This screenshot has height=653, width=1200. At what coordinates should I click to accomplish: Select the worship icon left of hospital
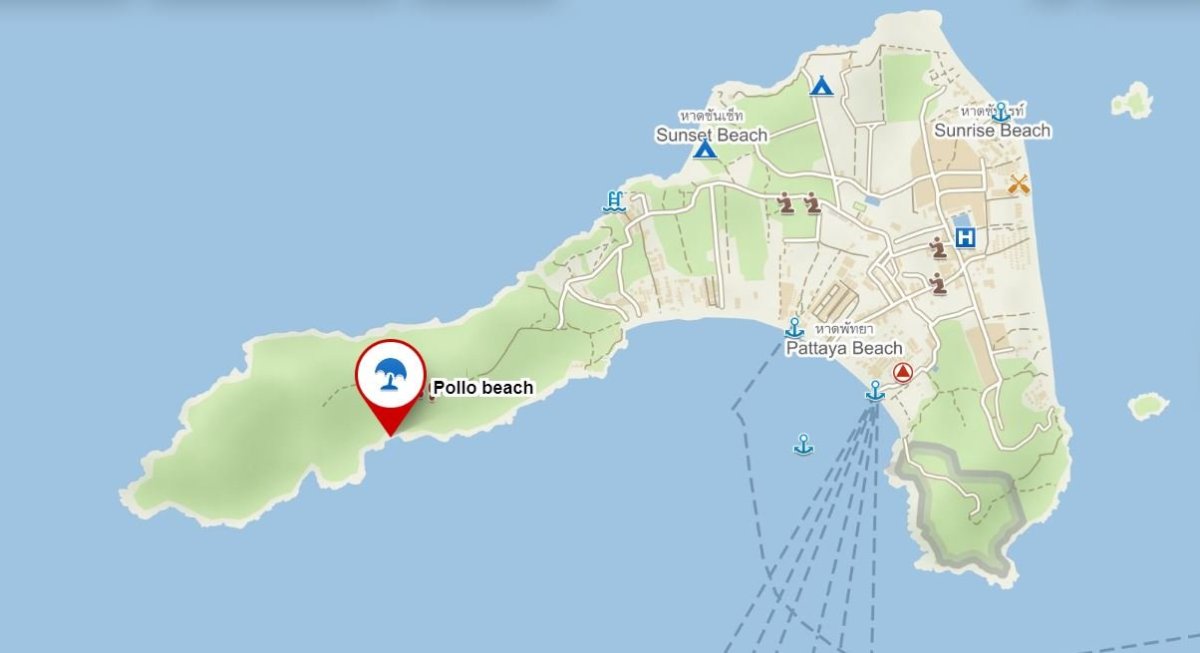937,247
